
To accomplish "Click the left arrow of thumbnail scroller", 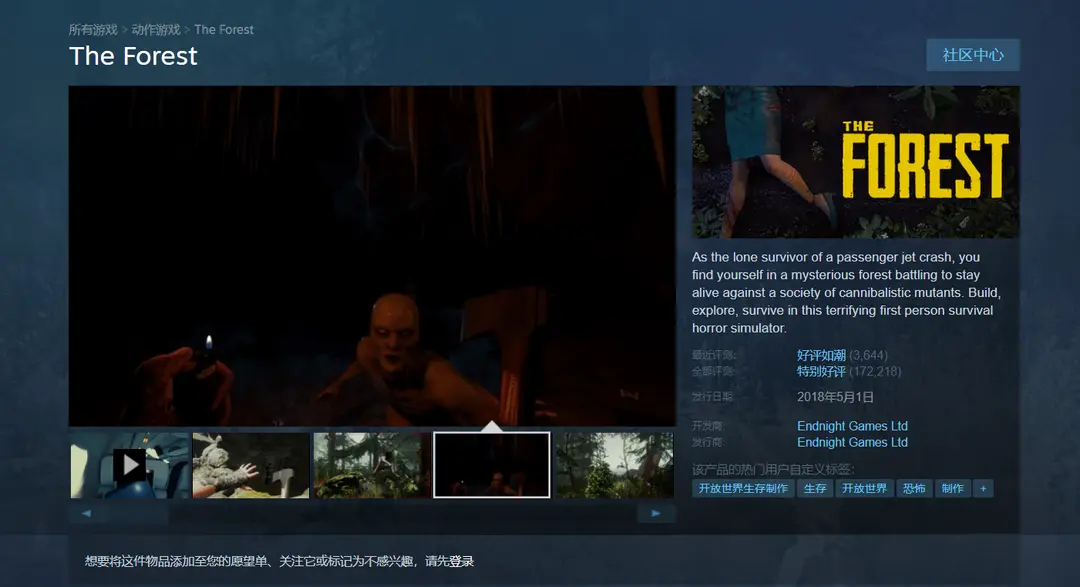I will point(86,513).
